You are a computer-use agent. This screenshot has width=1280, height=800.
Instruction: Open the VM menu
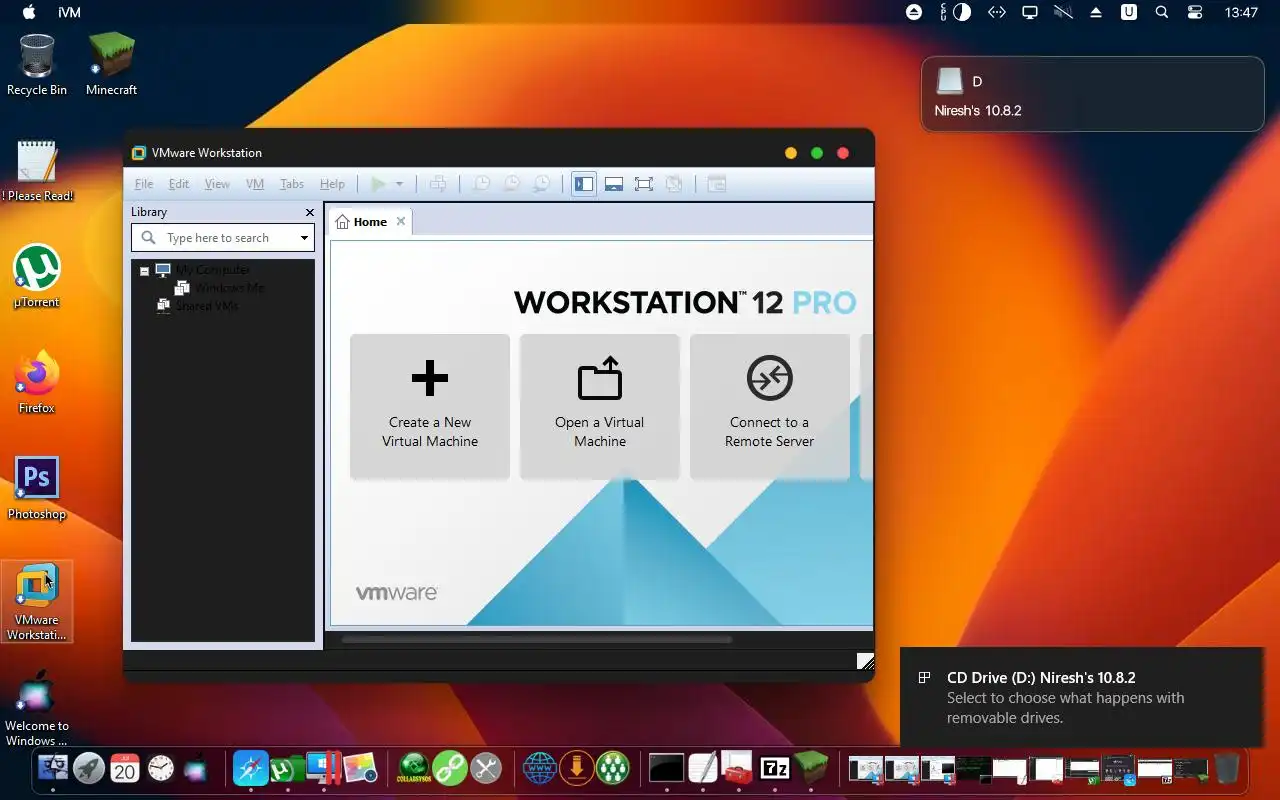click(255, 184)
